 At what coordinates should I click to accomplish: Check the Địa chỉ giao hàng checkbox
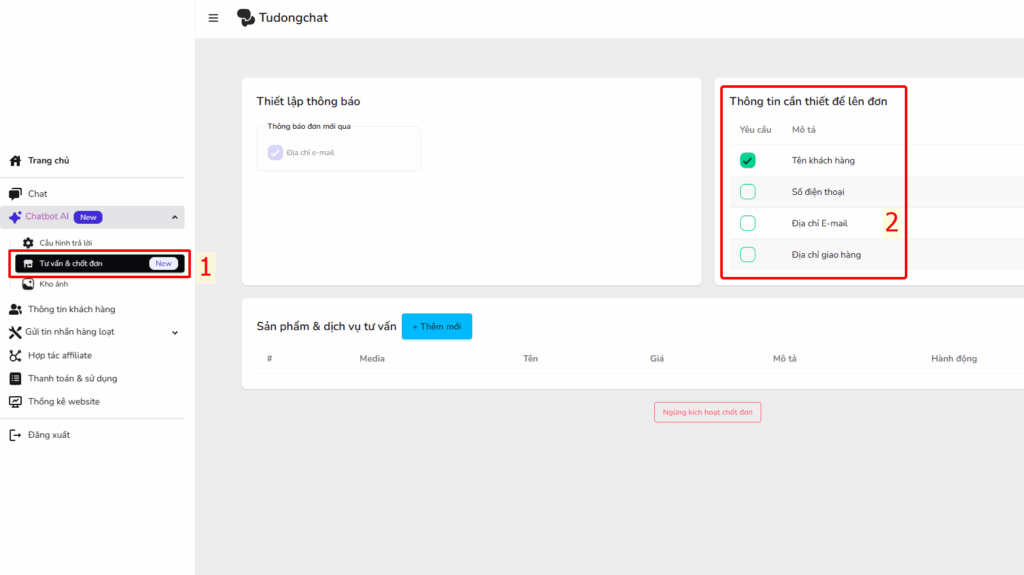pyautogui.click(x=748, y=254)
